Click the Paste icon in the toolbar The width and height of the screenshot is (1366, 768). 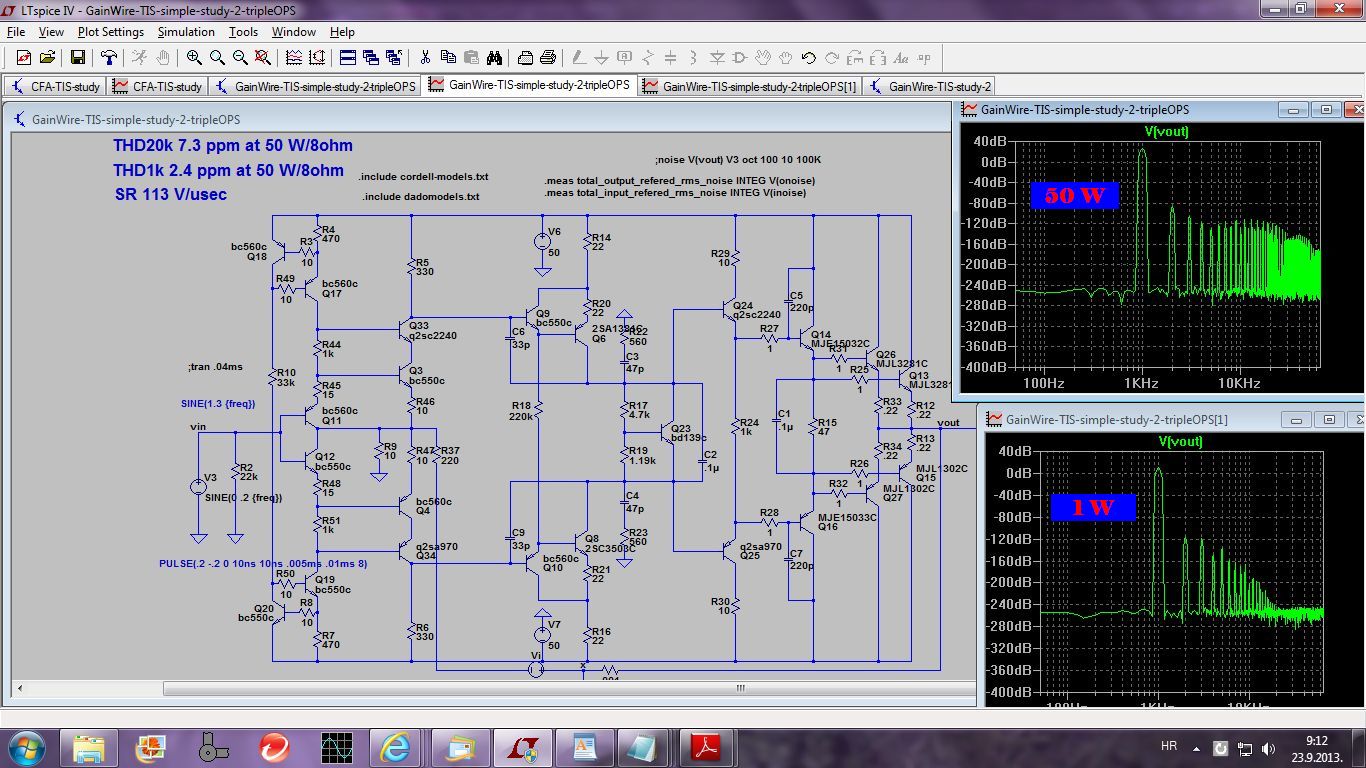471,58
